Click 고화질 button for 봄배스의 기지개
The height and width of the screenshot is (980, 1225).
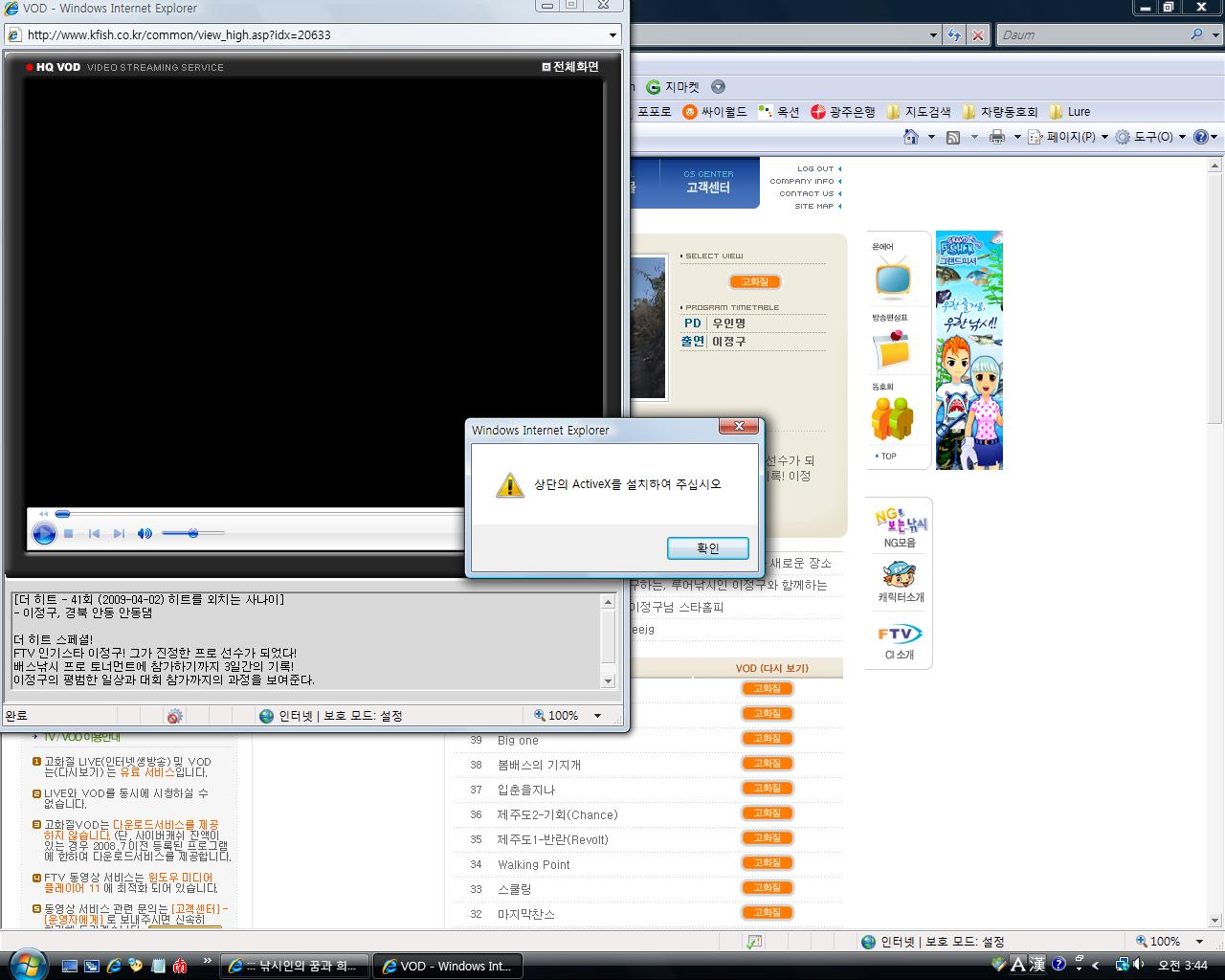[x=768, y=764]
